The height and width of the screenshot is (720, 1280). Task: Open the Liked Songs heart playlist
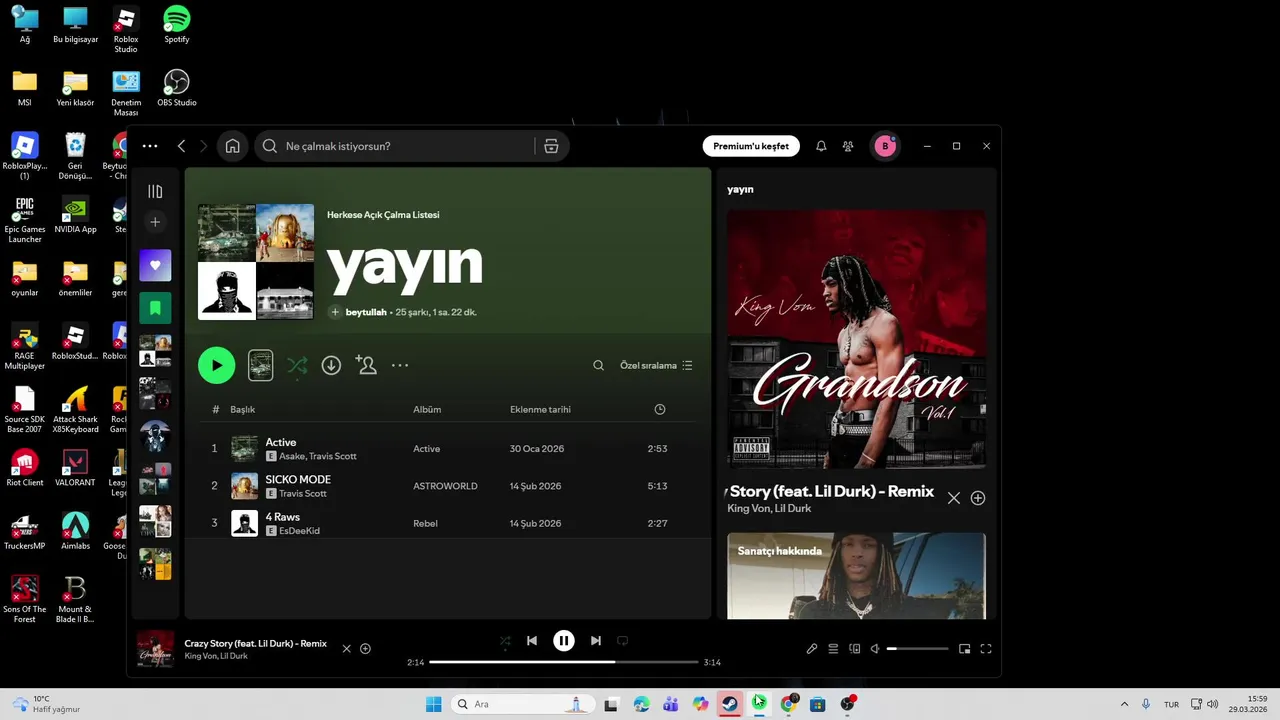[x=155, y=266]
